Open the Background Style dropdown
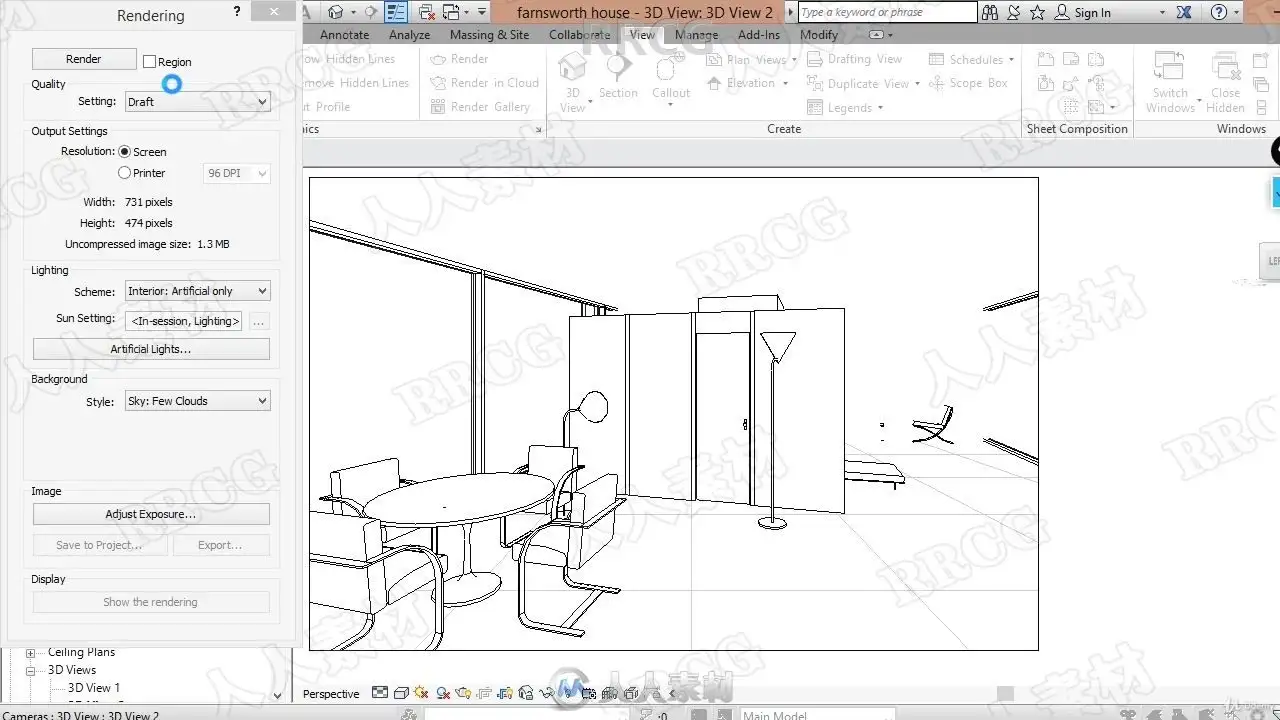The width and height of the screenshot is (1280, 720). tap(198, 401)
